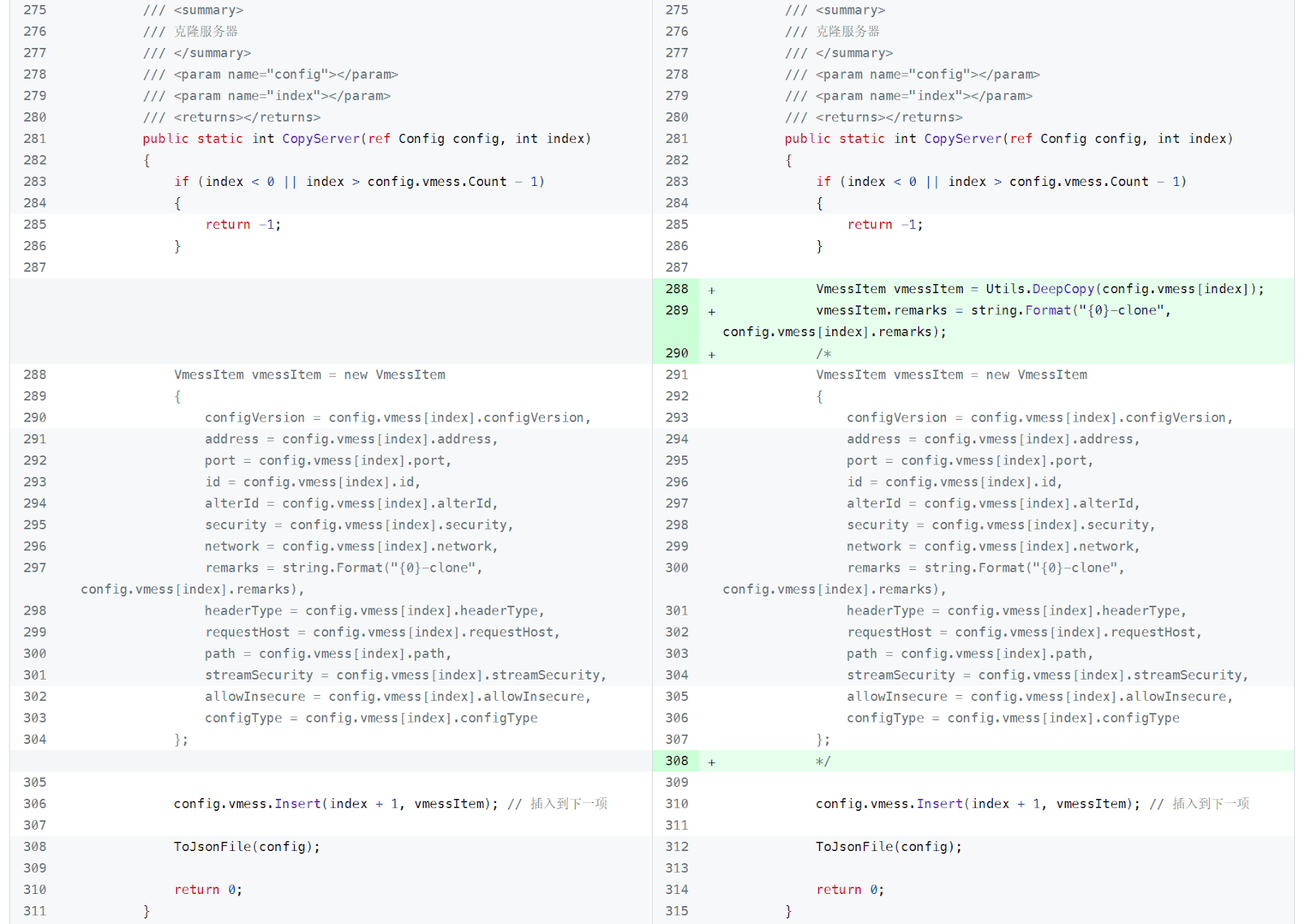The height and width of the screenshot is (924, 1299).
Task: Click the plus marker on added line 289
Action: (711, 312)
